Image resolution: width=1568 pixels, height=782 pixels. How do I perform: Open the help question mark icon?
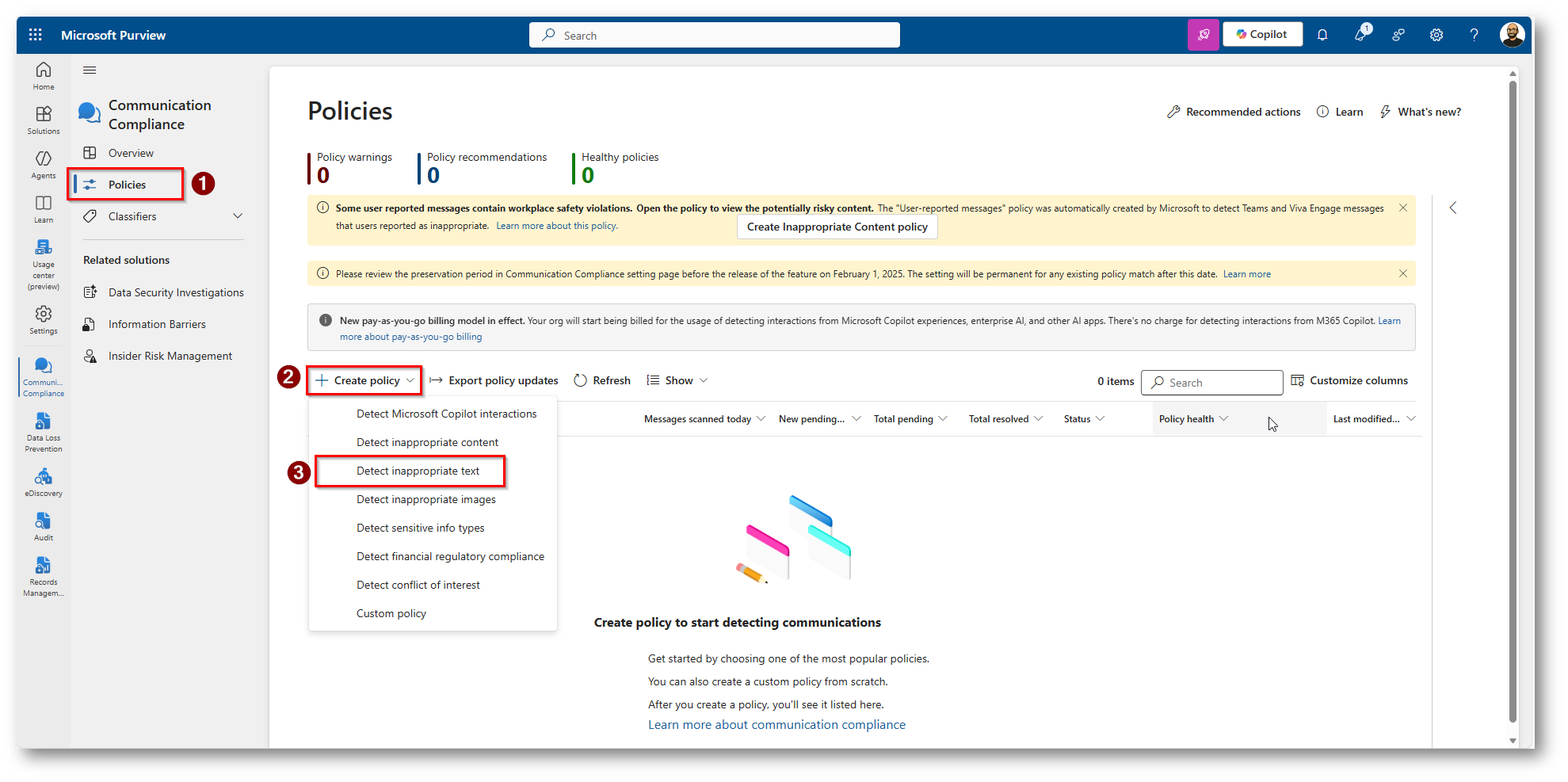point(1474,35)
